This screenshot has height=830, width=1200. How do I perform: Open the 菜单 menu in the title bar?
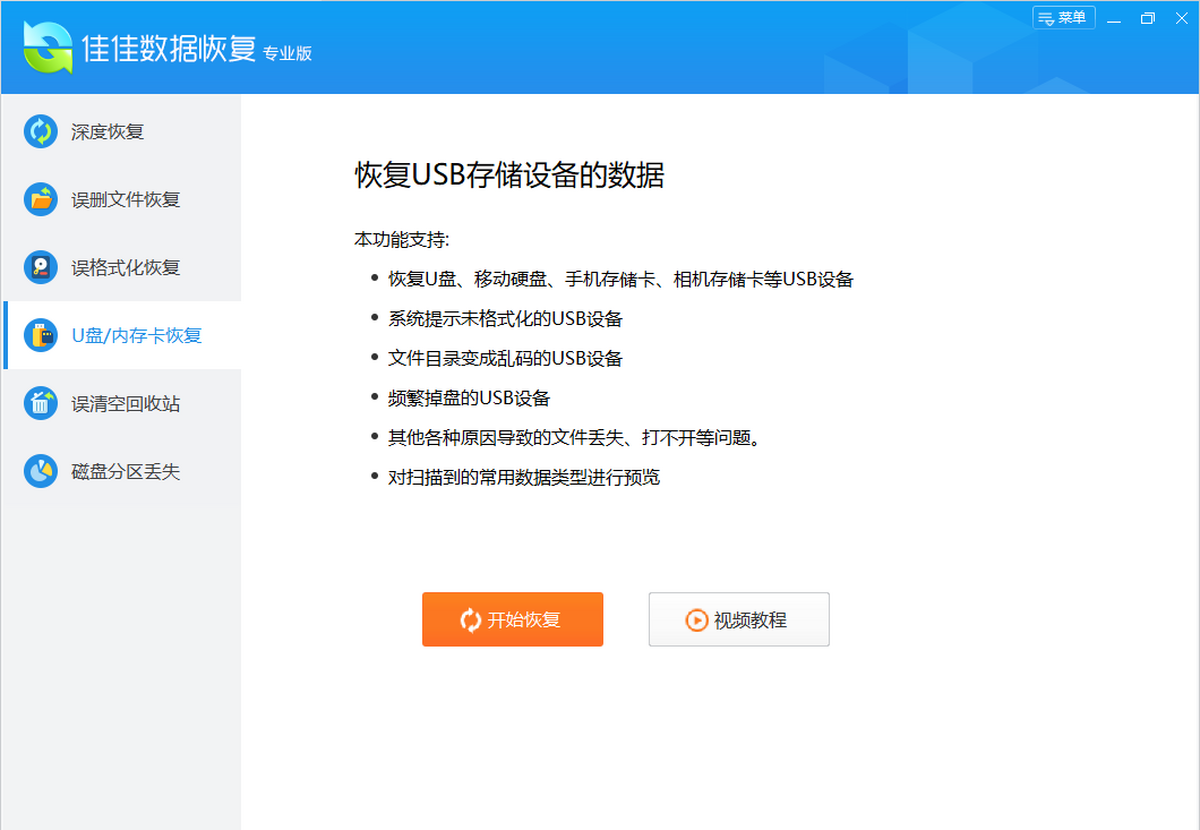[x=1064, y=18]
